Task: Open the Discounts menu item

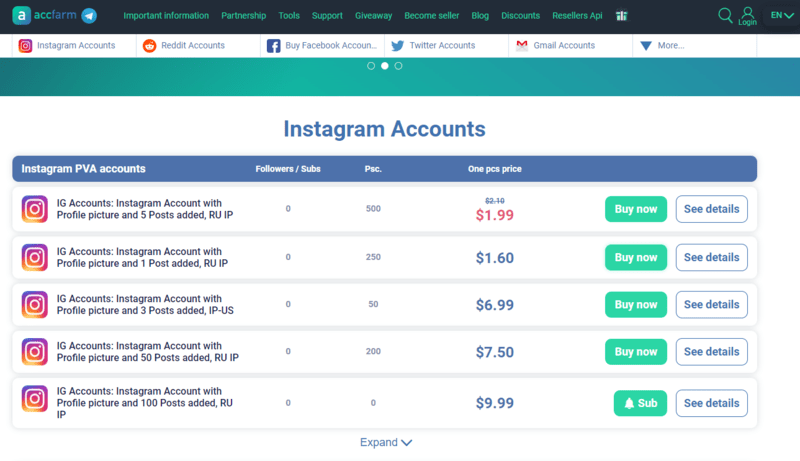Action: (520, 16)
